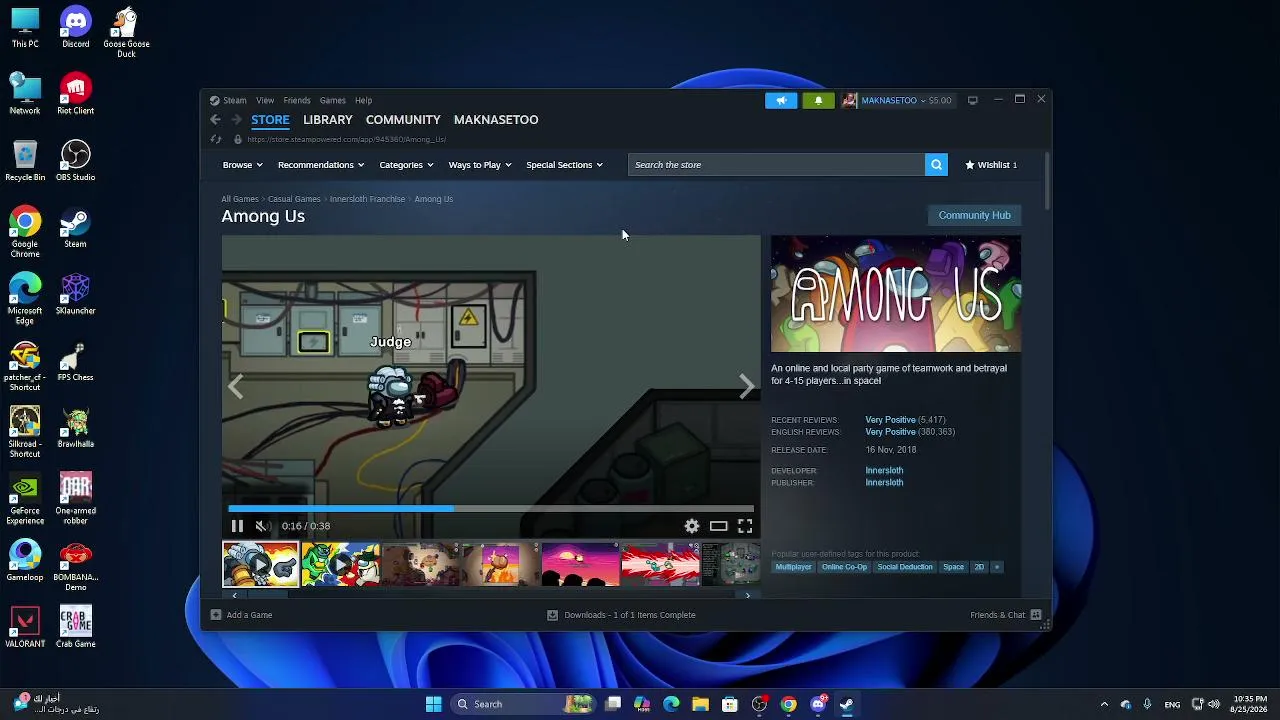Click the Casual Games breadcrumb
The width and height of the screenshot is (1280, 720).
[294, 199]
